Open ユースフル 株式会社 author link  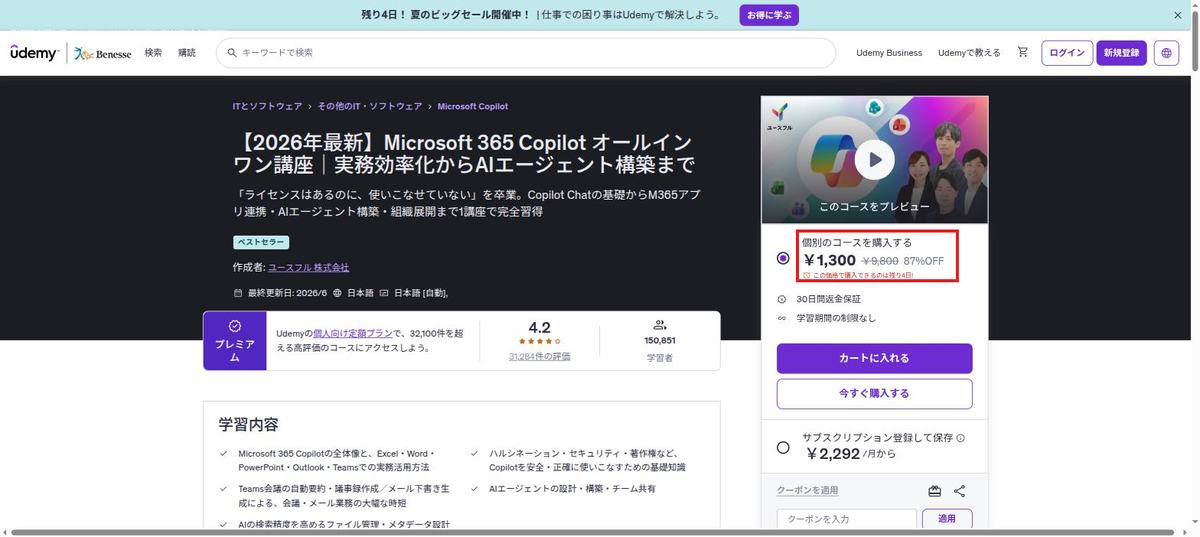pos(308,268)
